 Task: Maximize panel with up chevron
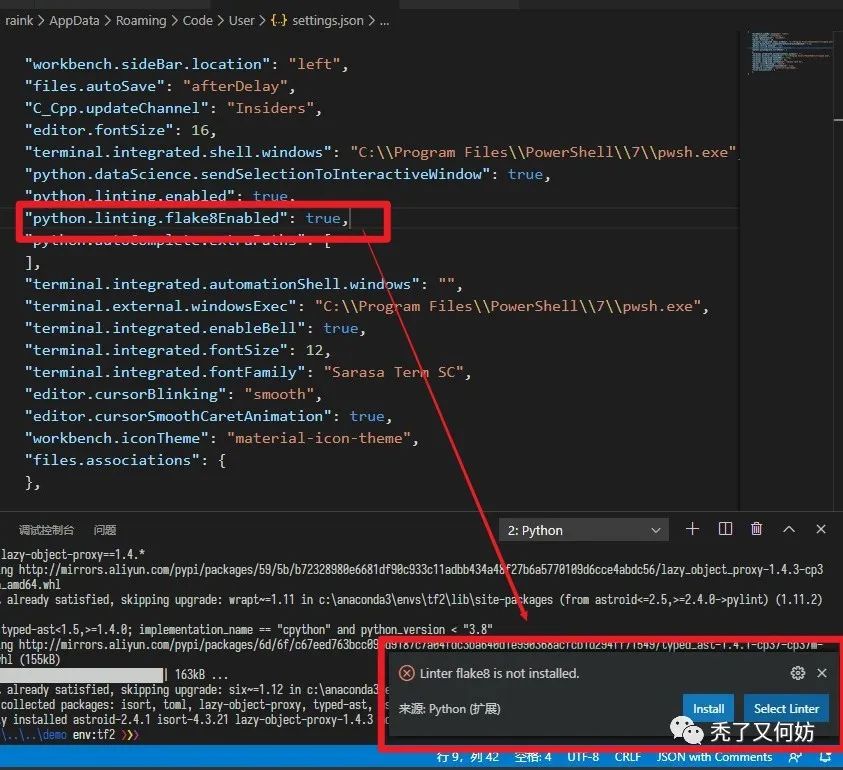pos(789,529)
